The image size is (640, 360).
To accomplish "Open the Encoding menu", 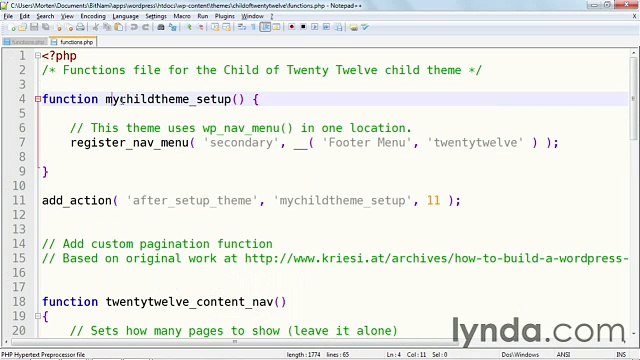I will pyautogui.click(x=93, y=16).
